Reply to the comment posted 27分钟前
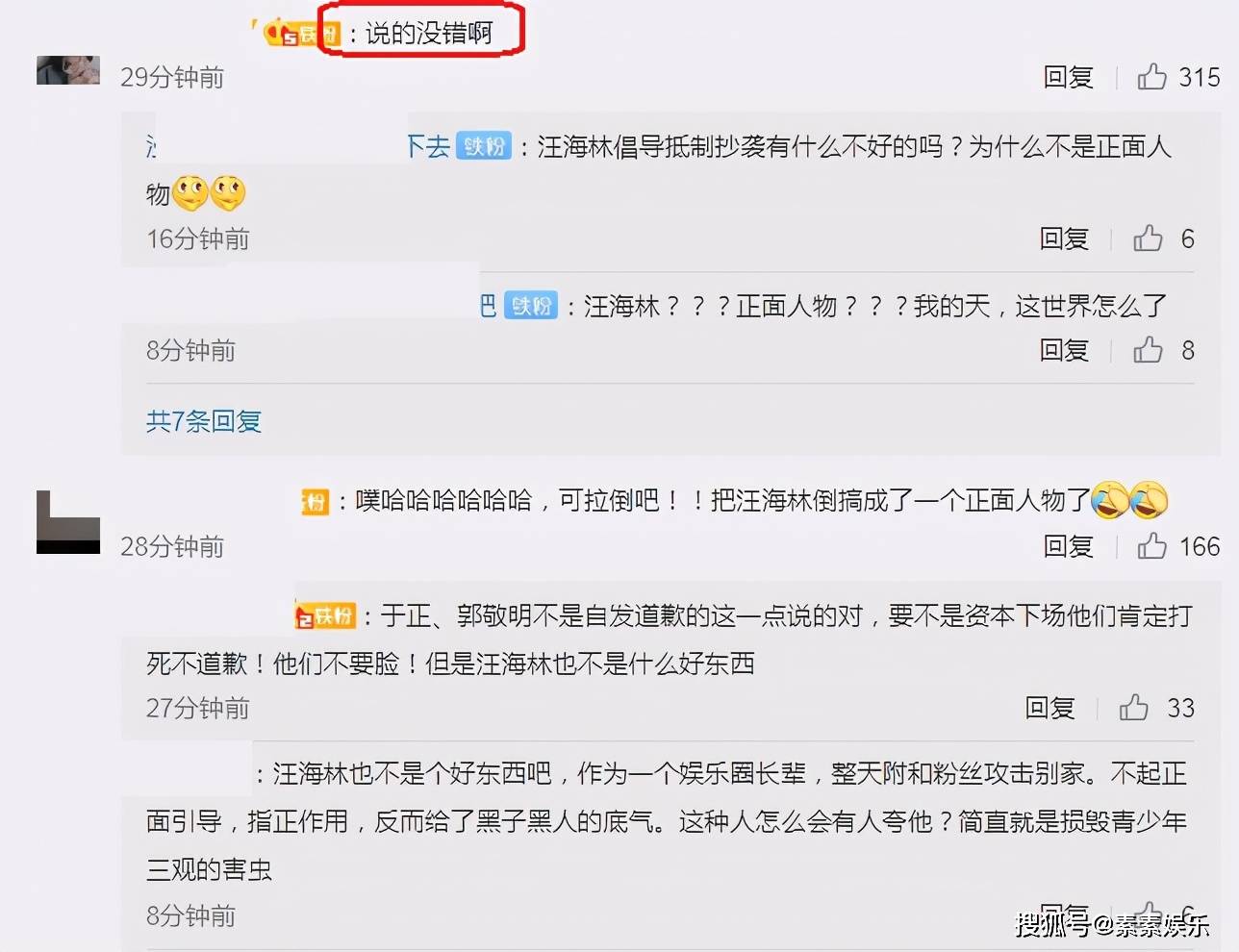Image resolution: width=1239 pixels, height=952 pixels. [x=1049, y=708]
